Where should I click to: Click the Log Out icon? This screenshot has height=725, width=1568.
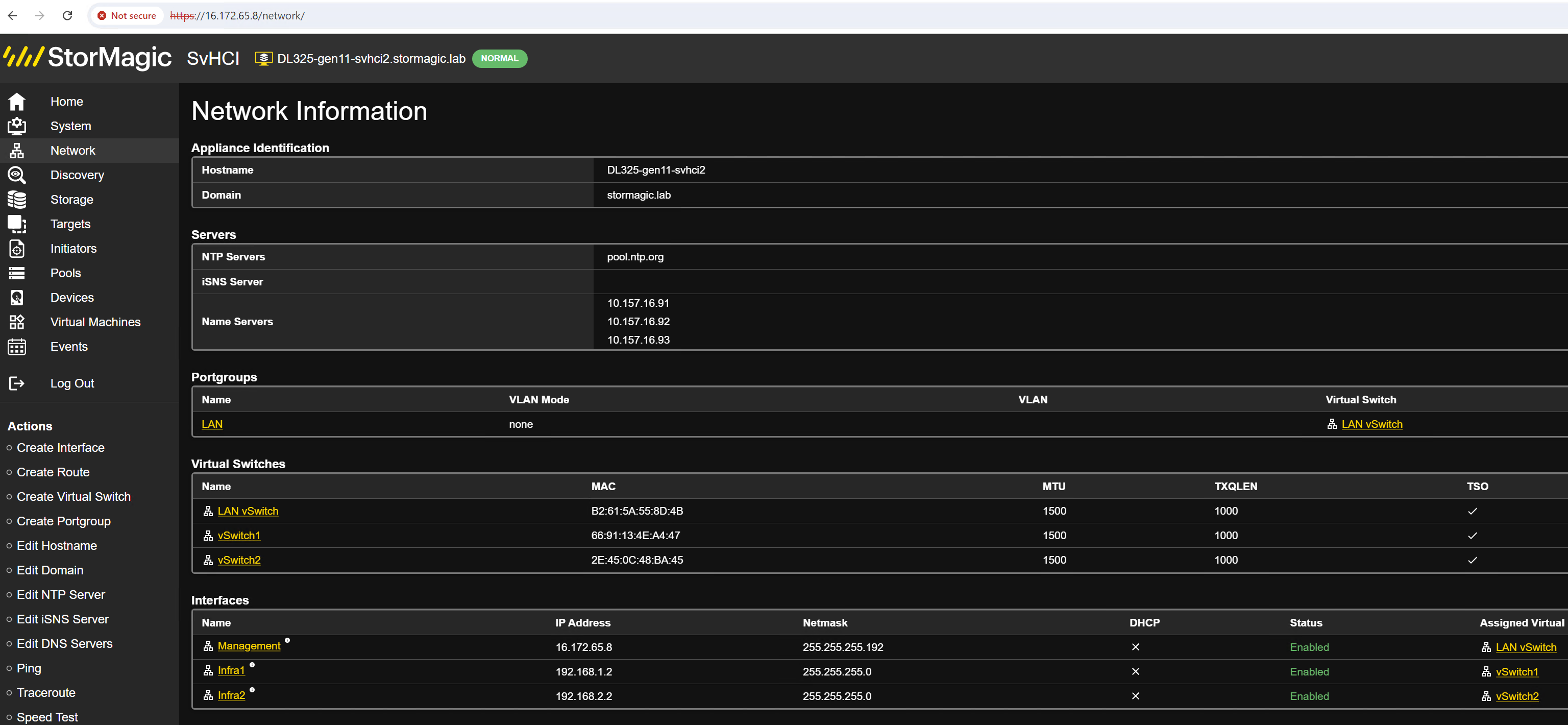16,383
